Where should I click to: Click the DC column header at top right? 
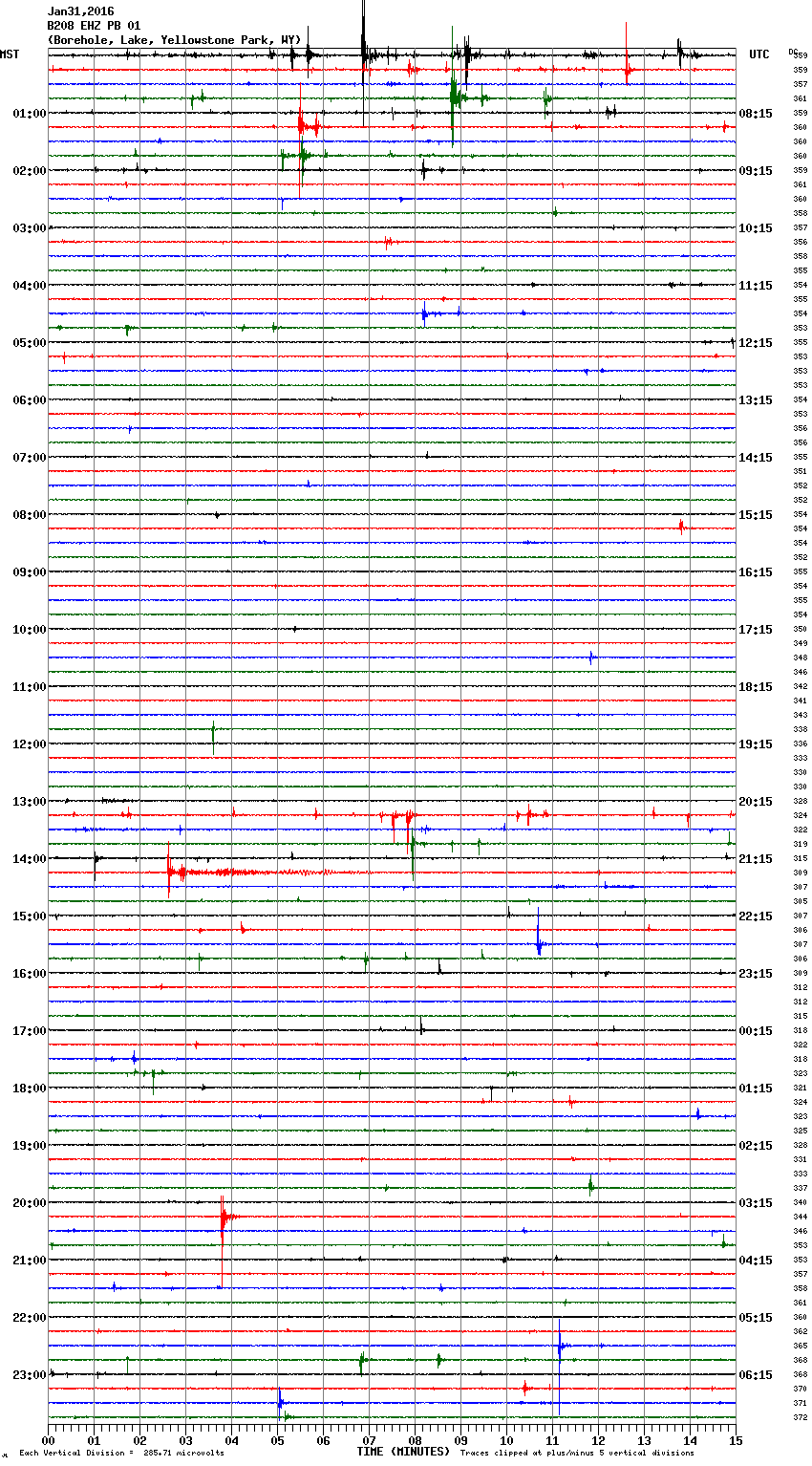pyautogui.click(x=793, y=51)
